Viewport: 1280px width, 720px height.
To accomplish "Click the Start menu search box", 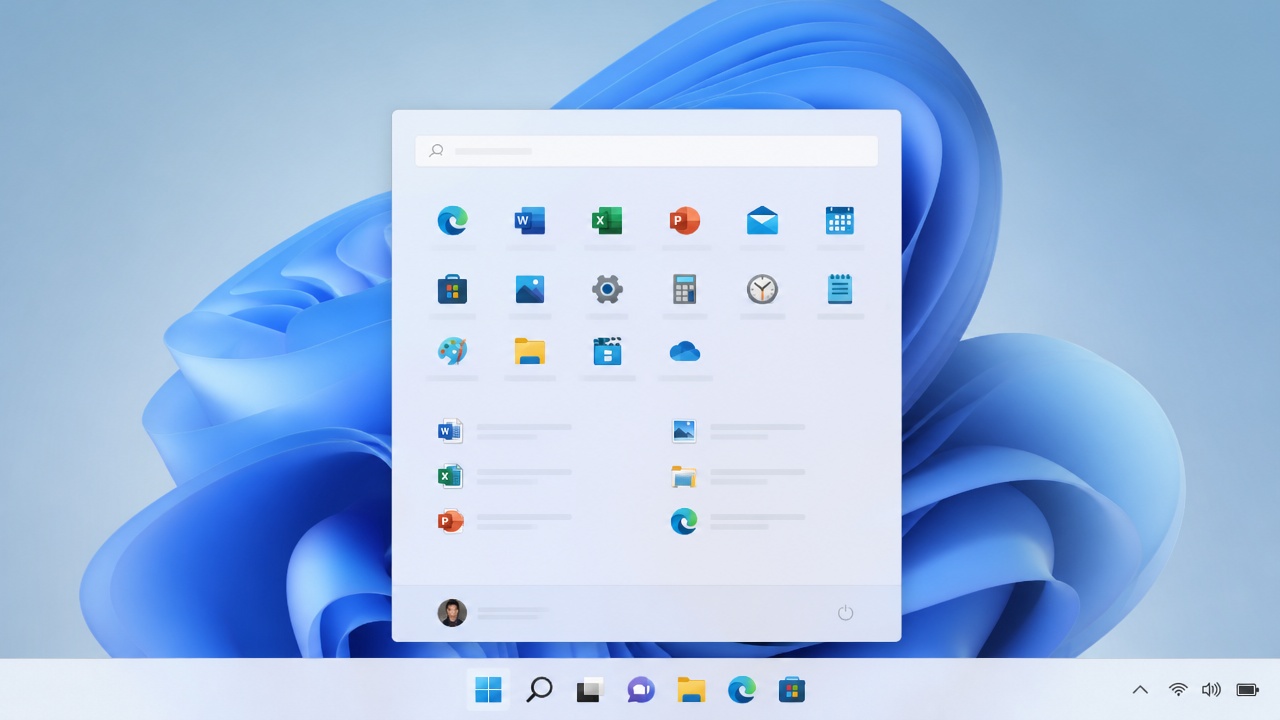I will pos(646,151).
